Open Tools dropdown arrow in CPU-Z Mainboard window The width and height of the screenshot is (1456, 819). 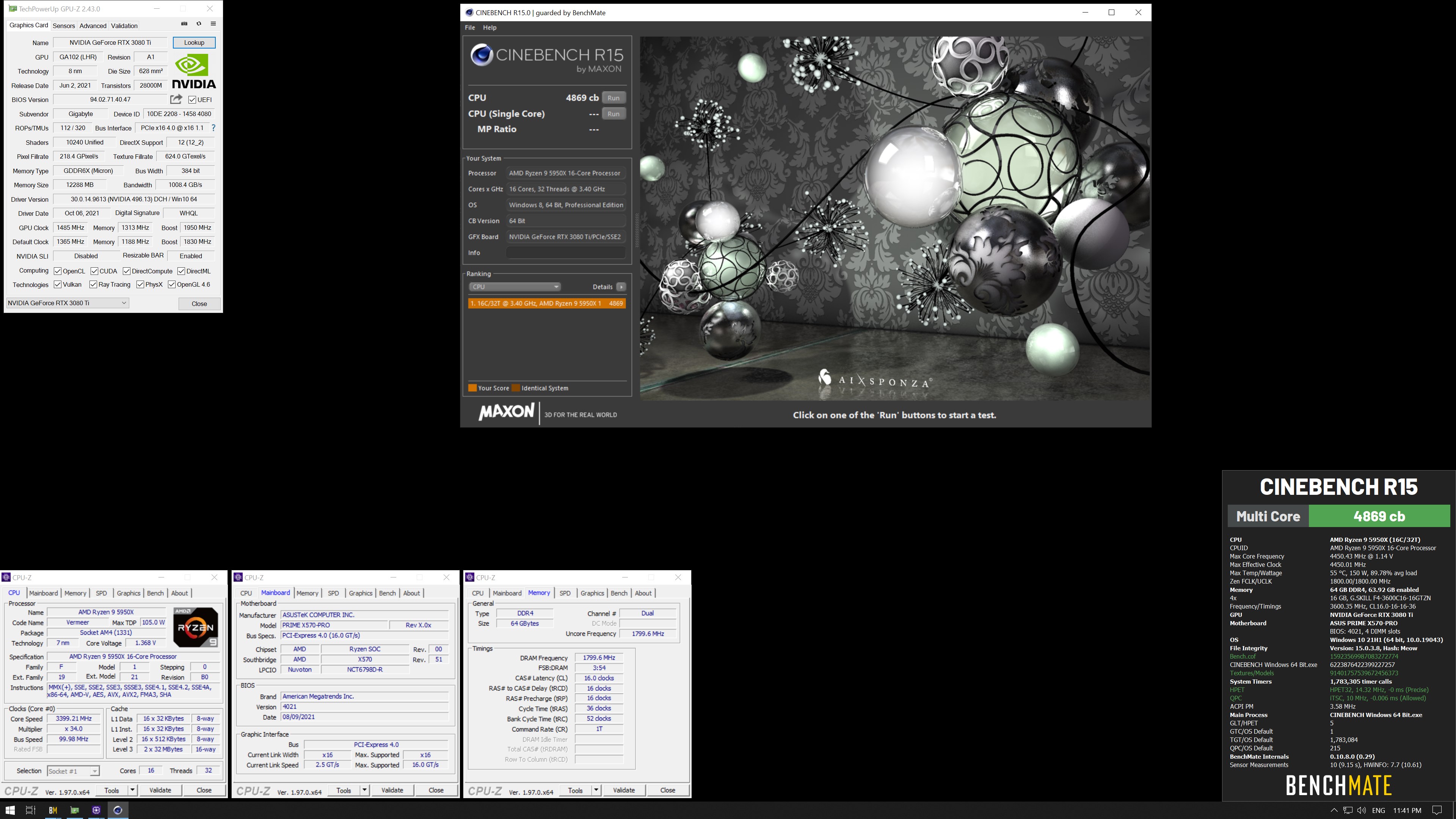click(364, 790)
